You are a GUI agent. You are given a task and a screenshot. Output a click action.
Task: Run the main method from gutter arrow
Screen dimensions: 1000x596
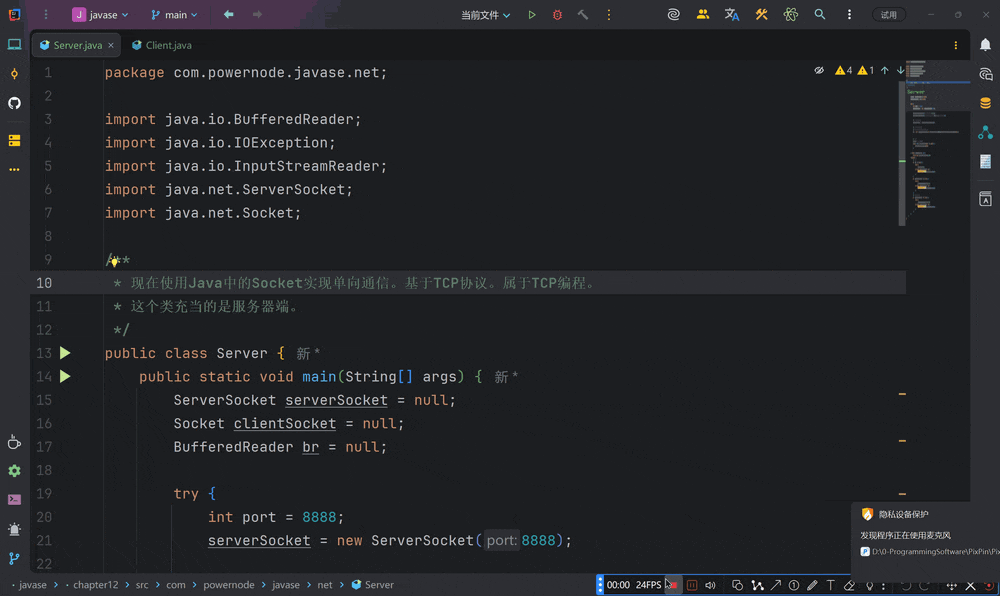point(65,377)
